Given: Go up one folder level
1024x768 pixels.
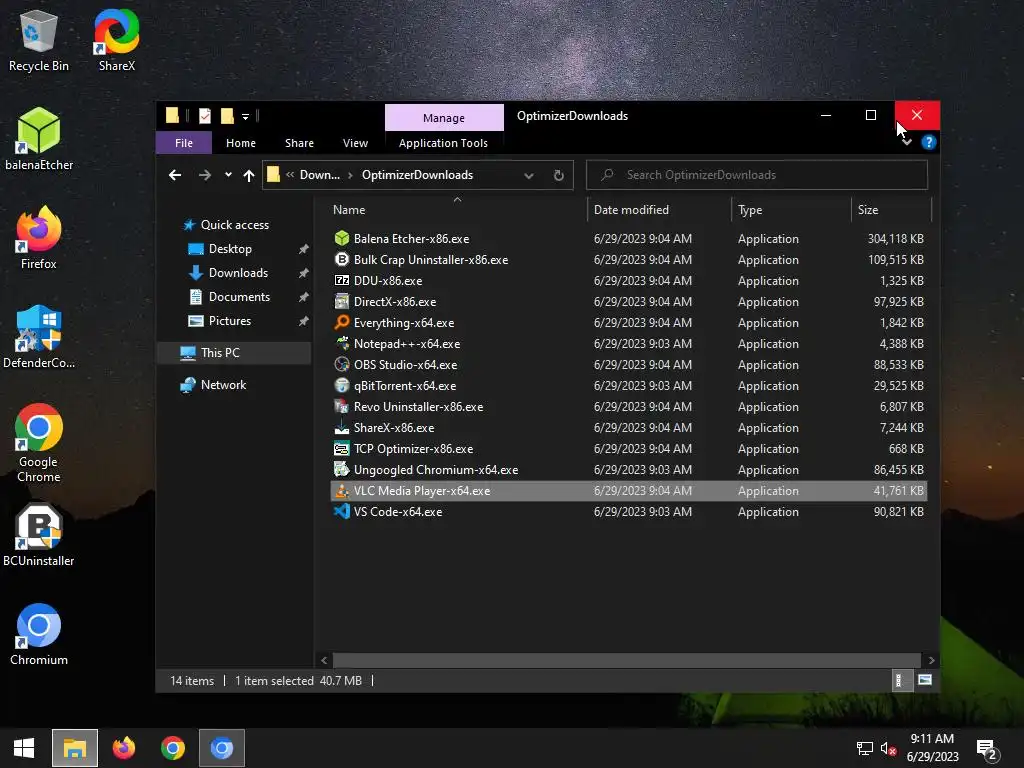Looking at the screenshot, I should 249,175.
